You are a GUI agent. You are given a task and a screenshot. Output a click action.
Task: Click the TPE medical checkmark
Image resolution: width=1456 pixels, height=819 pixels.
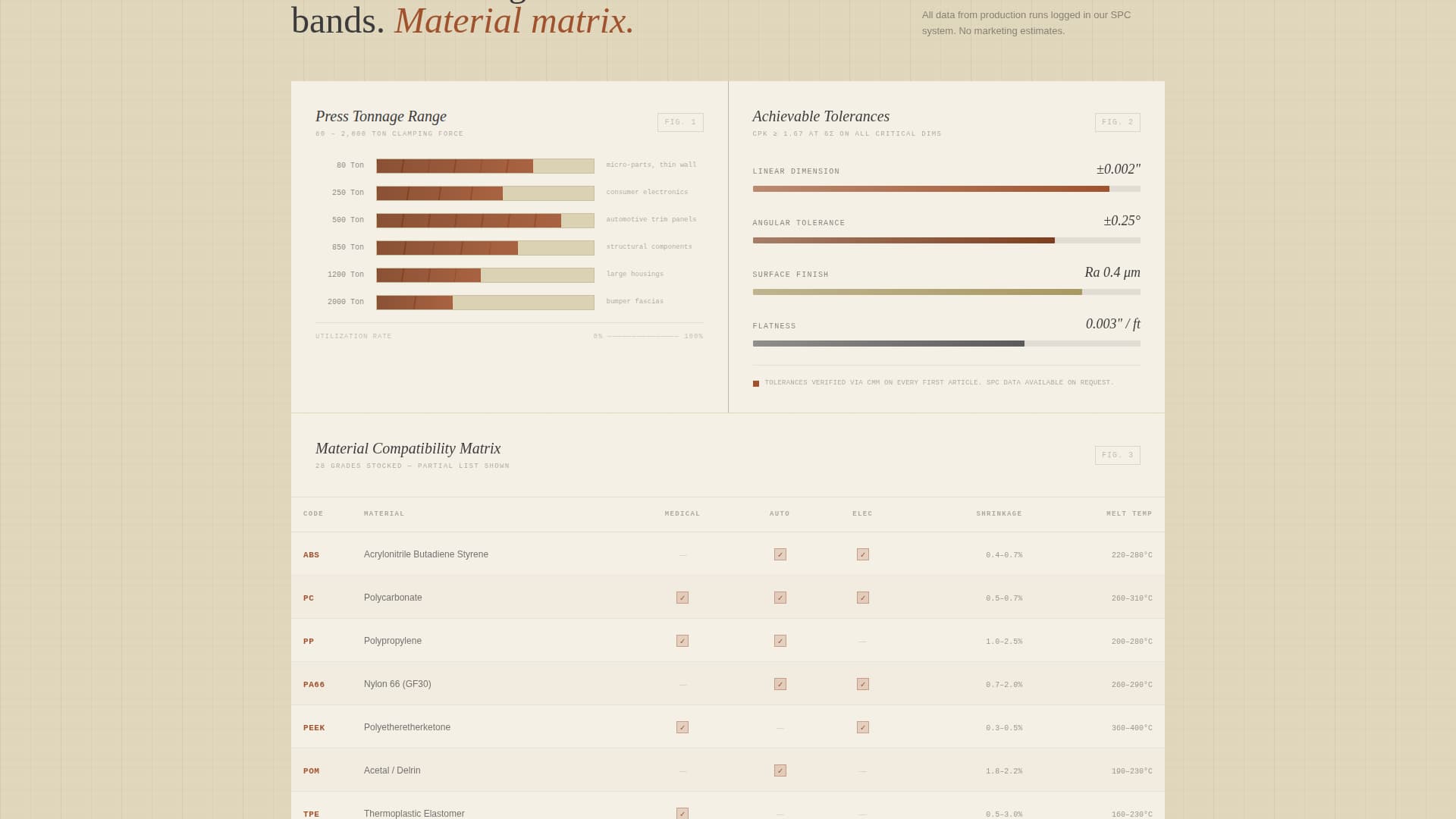pos(682,813)
